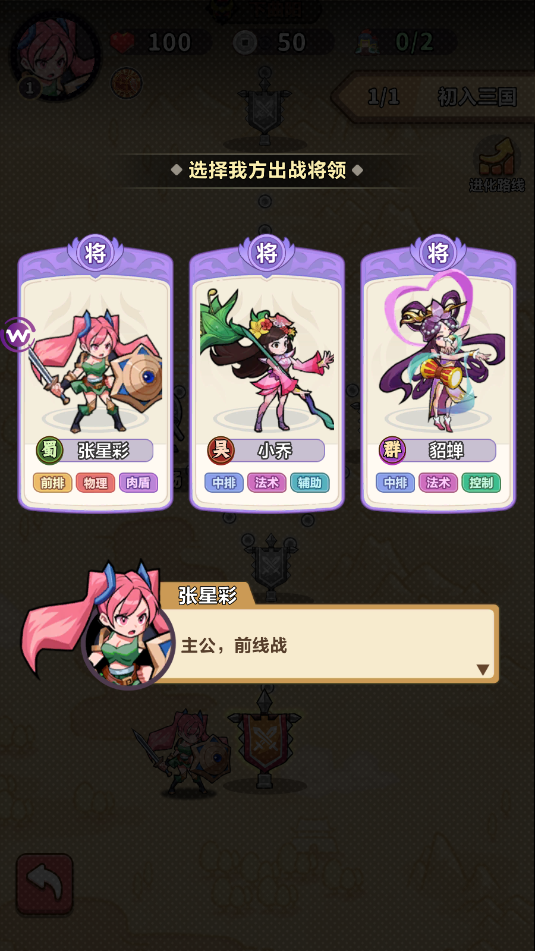Click the 辅助 tag on 小乔
This screenshot has height=951, width=535.
tap(310, 483)
